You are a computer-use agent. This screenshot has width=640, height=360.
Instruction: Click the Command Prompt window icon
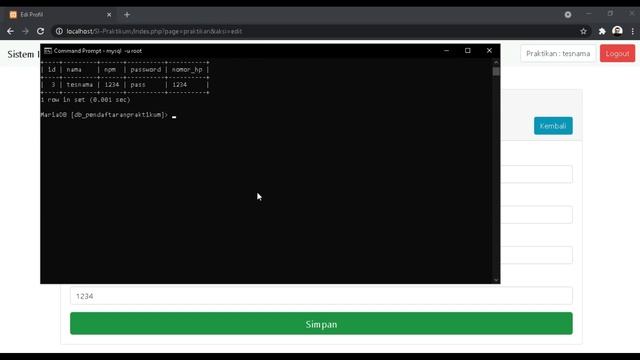pyautogui.click(x=48, y=51)
